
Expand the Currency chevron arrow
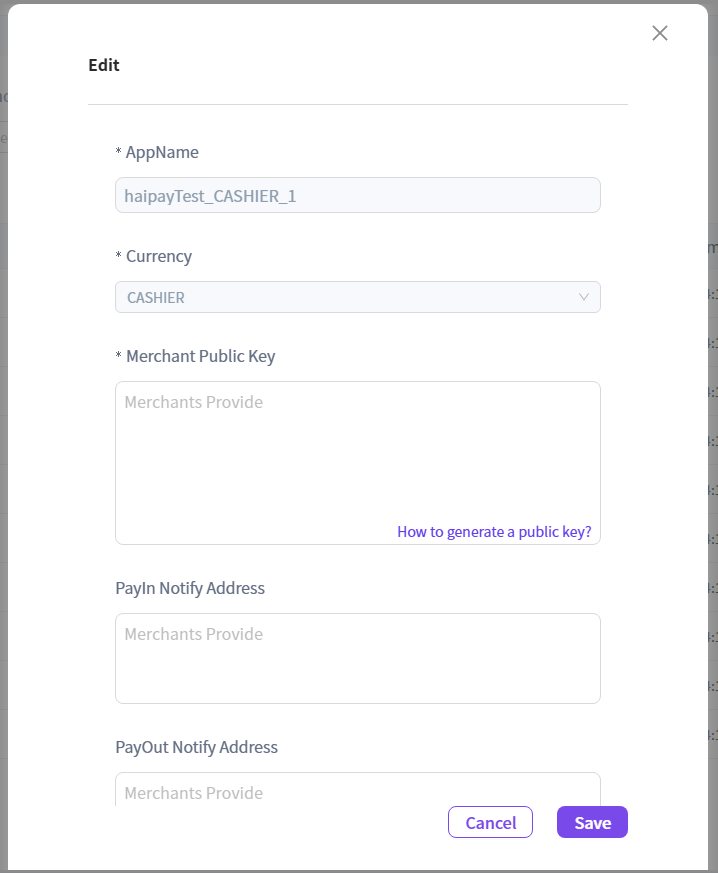[x=585, y=297]
